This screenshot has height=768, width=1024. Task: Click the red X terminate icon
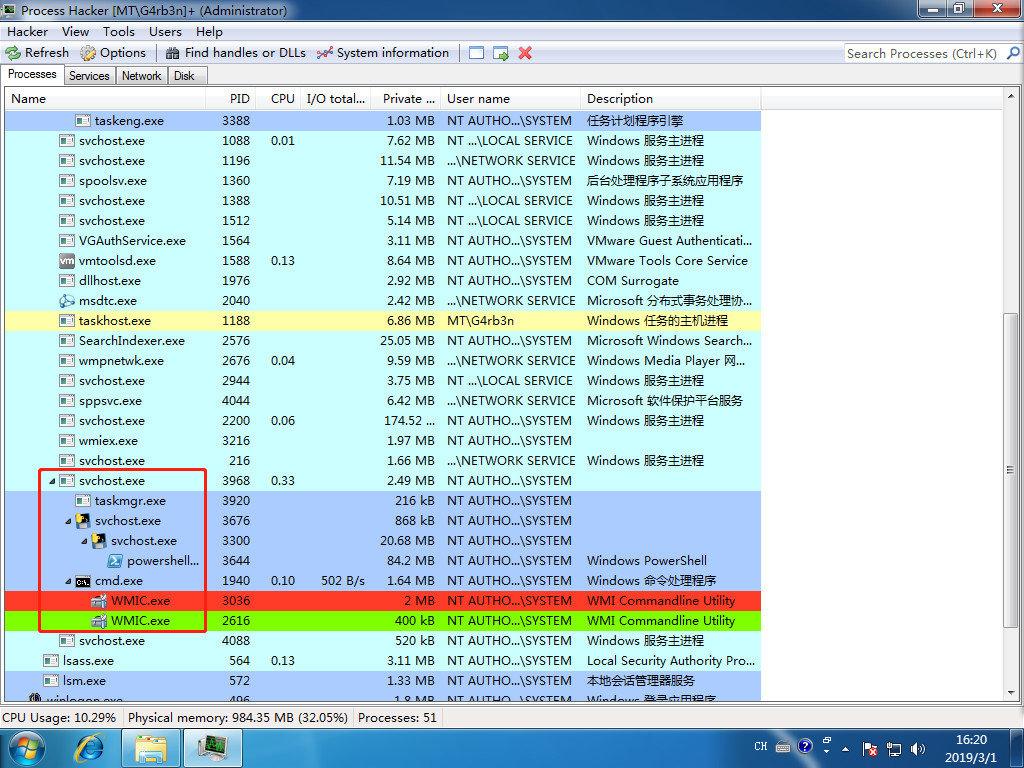525,53
